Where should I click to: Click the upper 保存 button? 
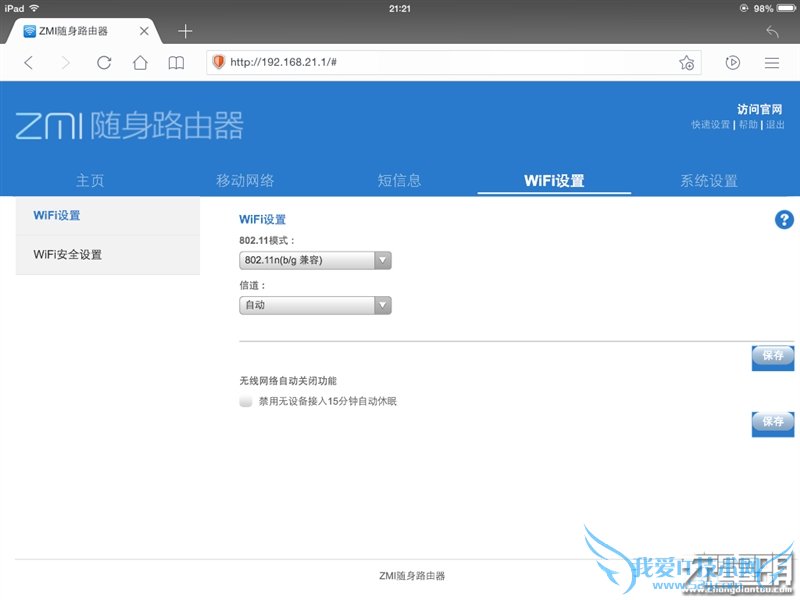pyautogui.click(x=772, y=356)
